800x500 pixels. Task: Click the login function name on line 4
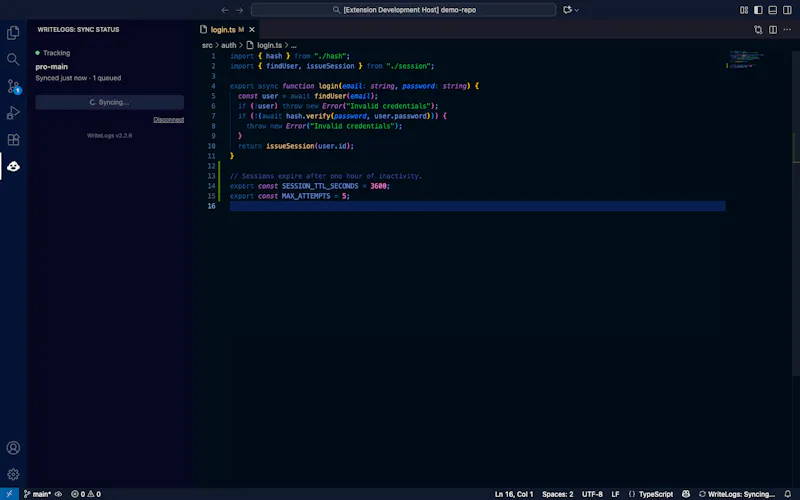(x=329, y=86)
